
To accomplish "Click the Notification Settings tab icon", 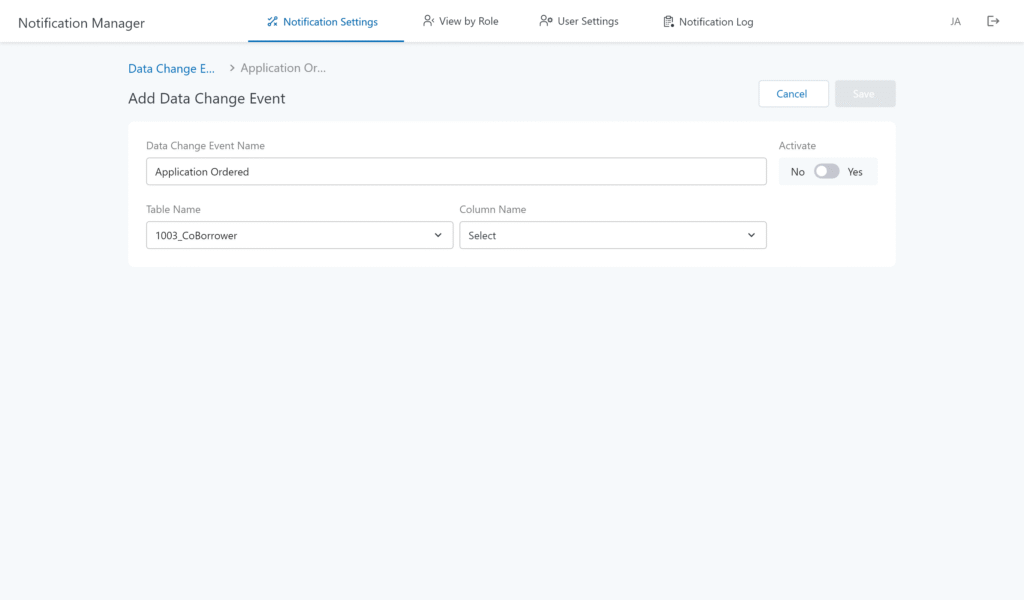I will (x=272, y=22).
